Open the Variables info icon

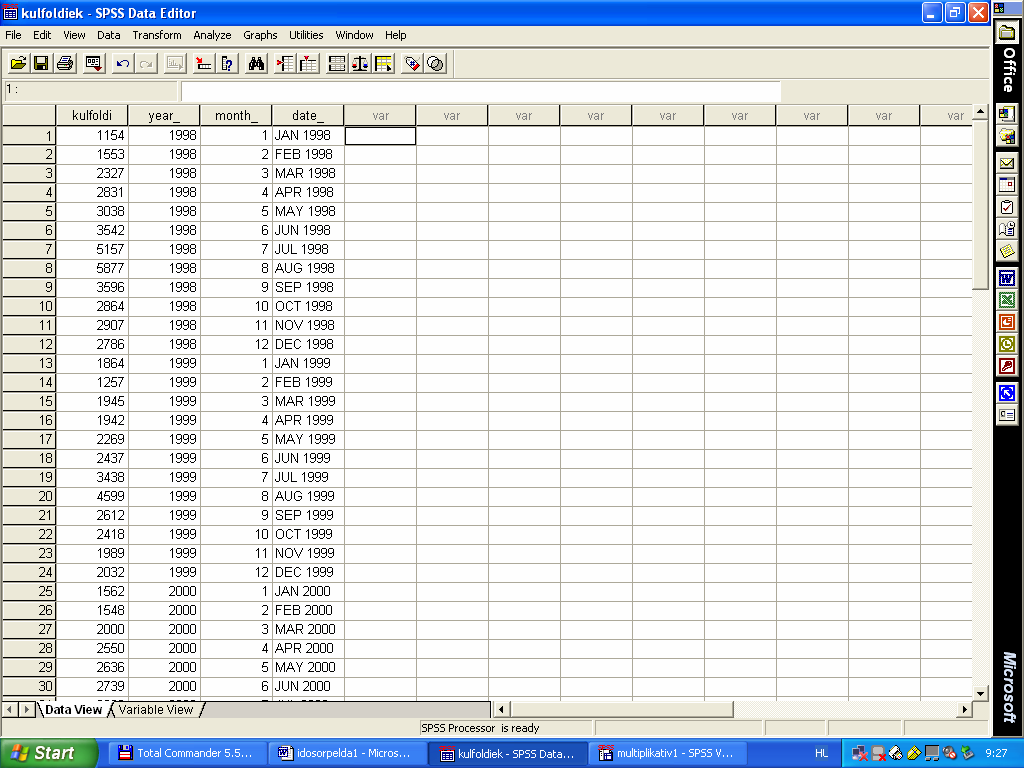point(227,63)
